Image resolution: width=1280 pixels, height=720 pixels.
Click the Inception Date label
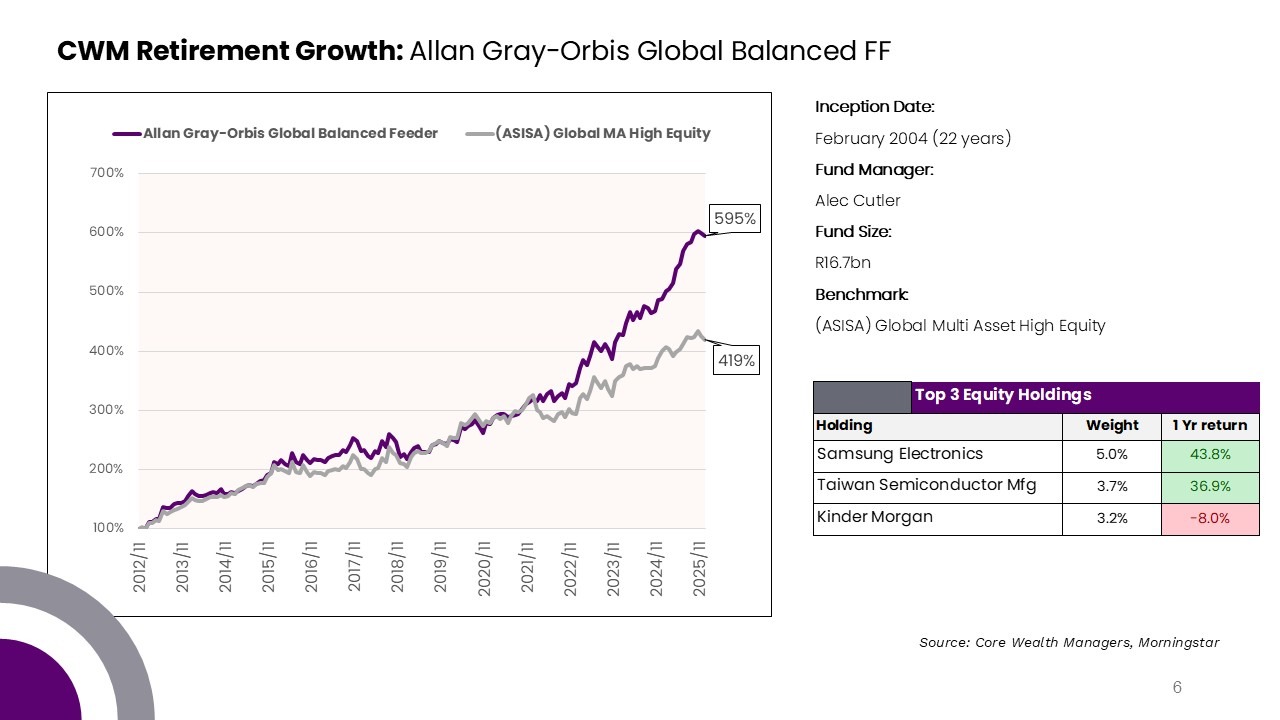coord(874,107)
